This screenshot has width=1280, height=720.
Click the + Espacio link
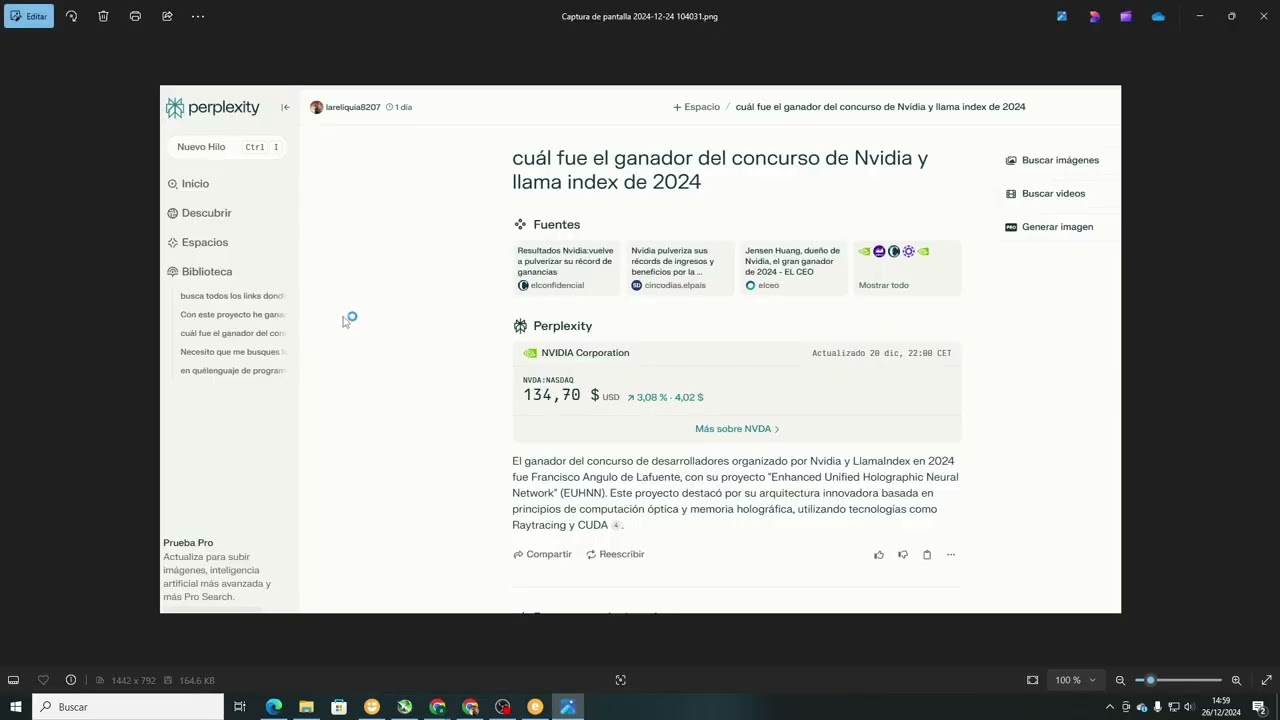pyautogui.click(x=696, y=107)
